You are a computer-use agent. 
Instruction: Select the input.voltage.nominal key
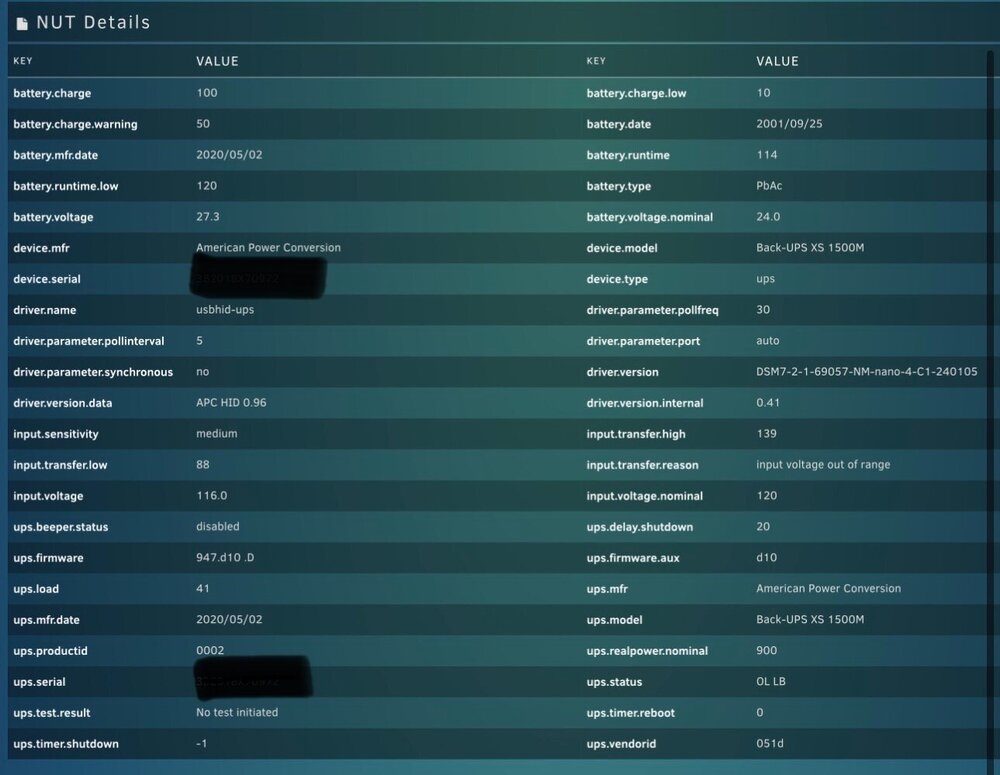(x=645, y=496)
